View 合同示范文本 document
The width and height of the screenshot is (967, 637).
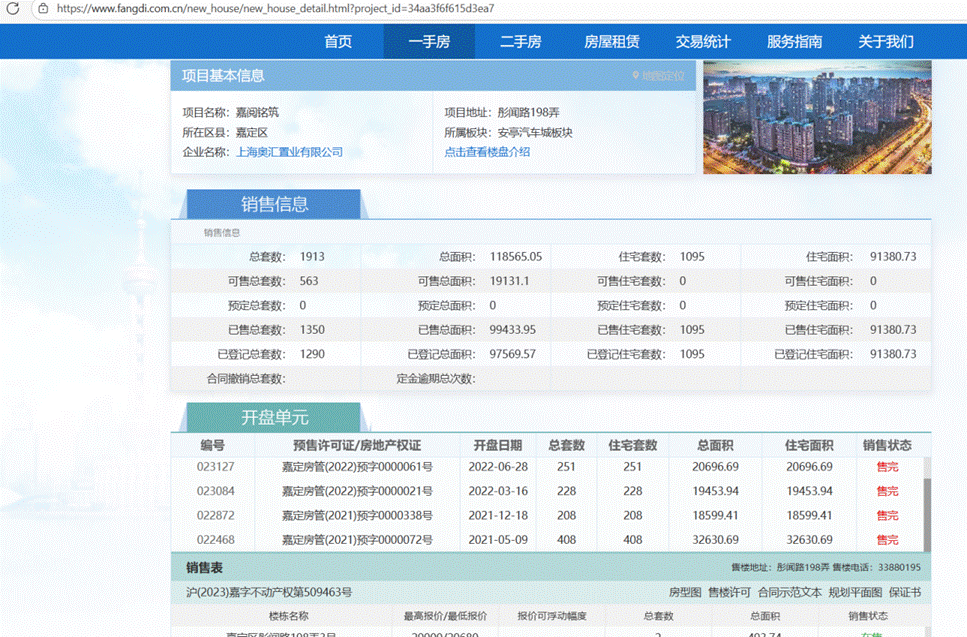790,592
